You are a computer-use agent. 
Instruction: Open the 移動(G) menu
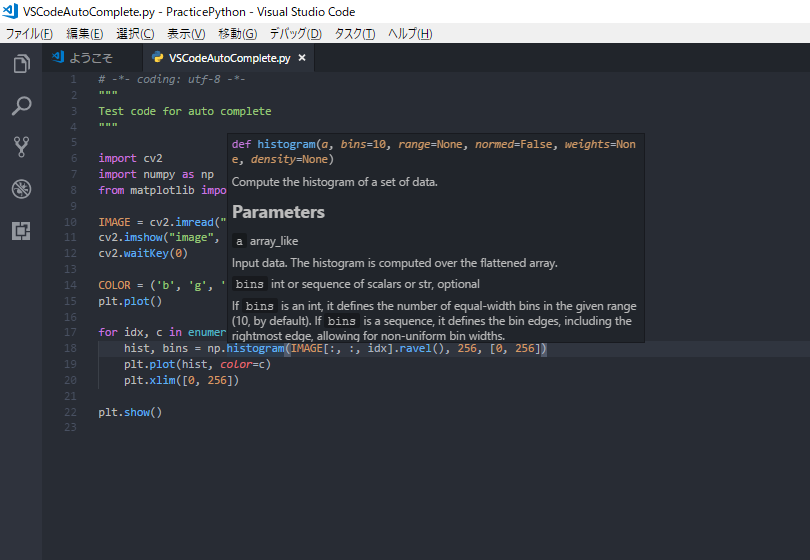coord(237,34)
